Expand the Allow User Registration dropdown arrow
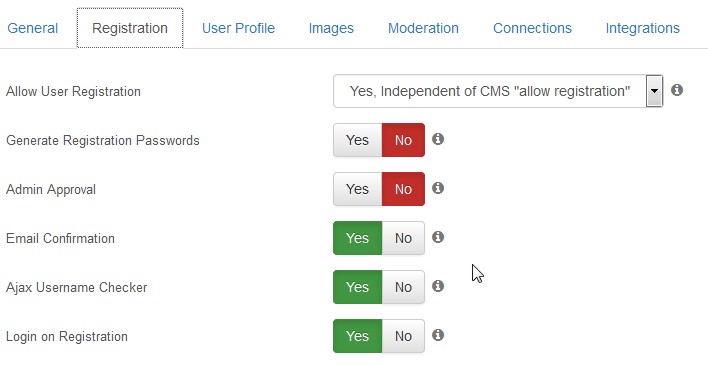The width and height of the screenshot is (708, 366). tap(654, 91)
